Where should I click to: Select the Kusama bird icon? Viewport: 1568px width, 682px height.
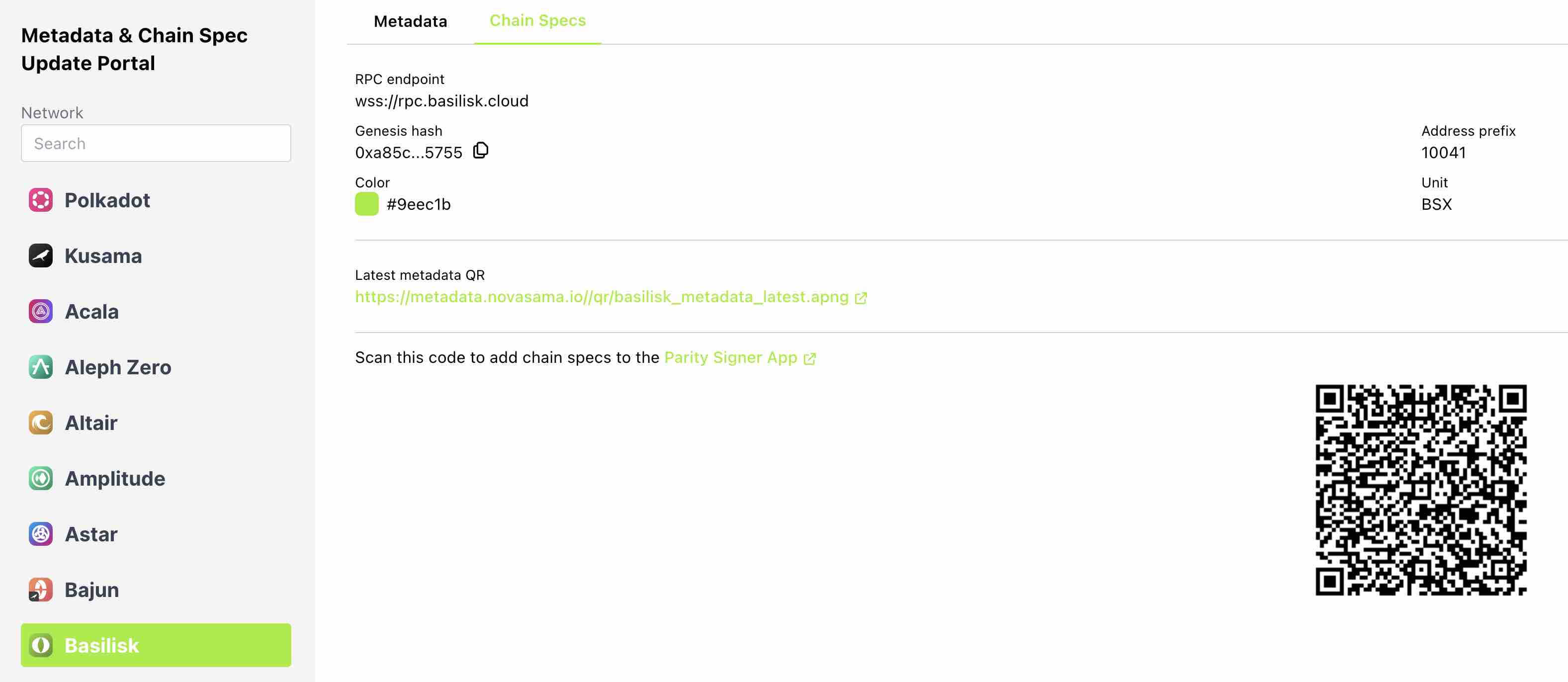point(41,256)
